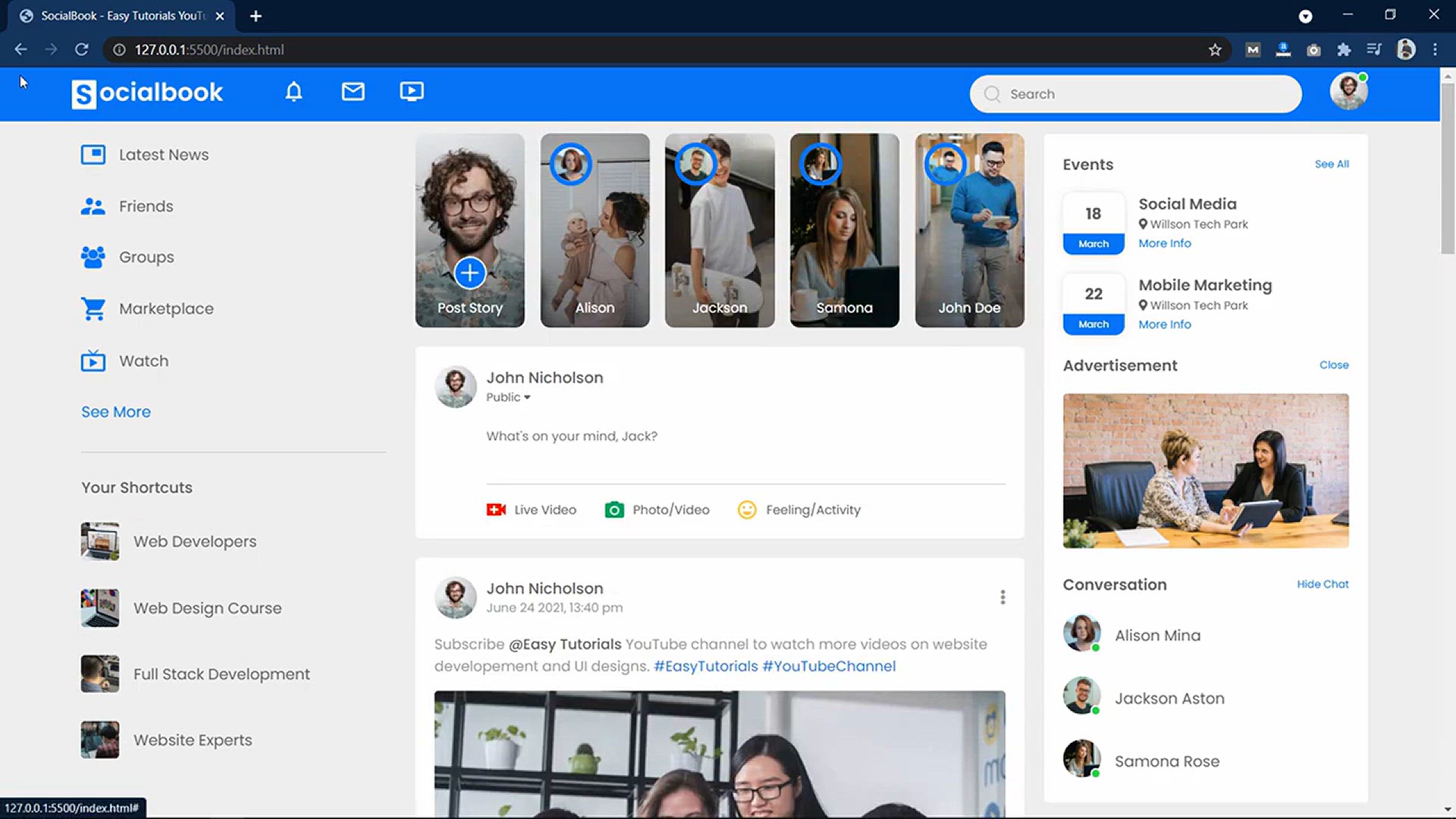Click the See More link
Image resolution: width=1456 pixels, height=819 pixels.
(x=116, y=412)
